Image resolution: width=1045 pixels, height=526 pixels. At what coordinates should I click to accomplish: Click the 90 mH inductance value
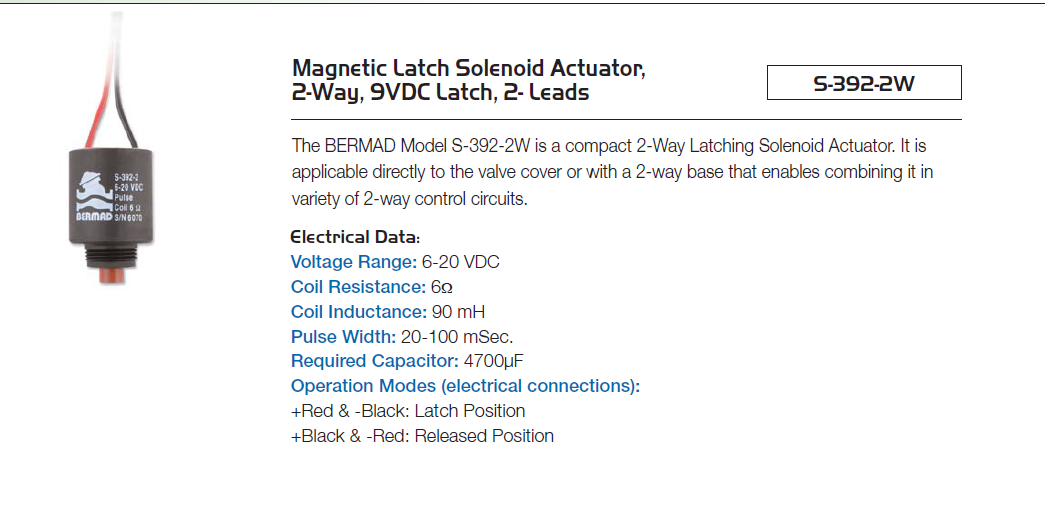[x=458, y=311]
